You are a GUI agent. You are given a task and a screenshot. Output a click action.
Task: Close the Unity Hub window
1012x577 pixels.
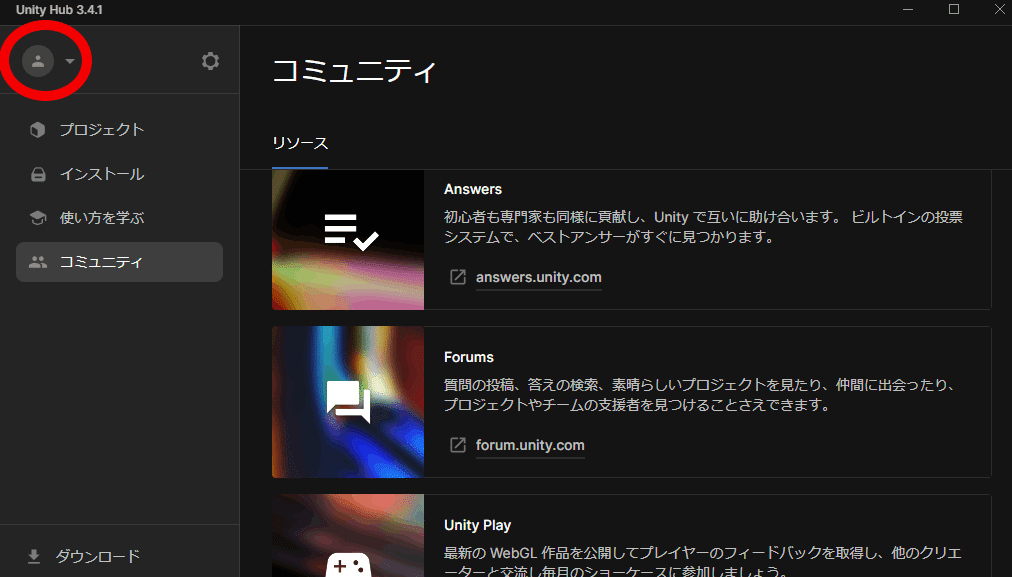coord(999,10)
